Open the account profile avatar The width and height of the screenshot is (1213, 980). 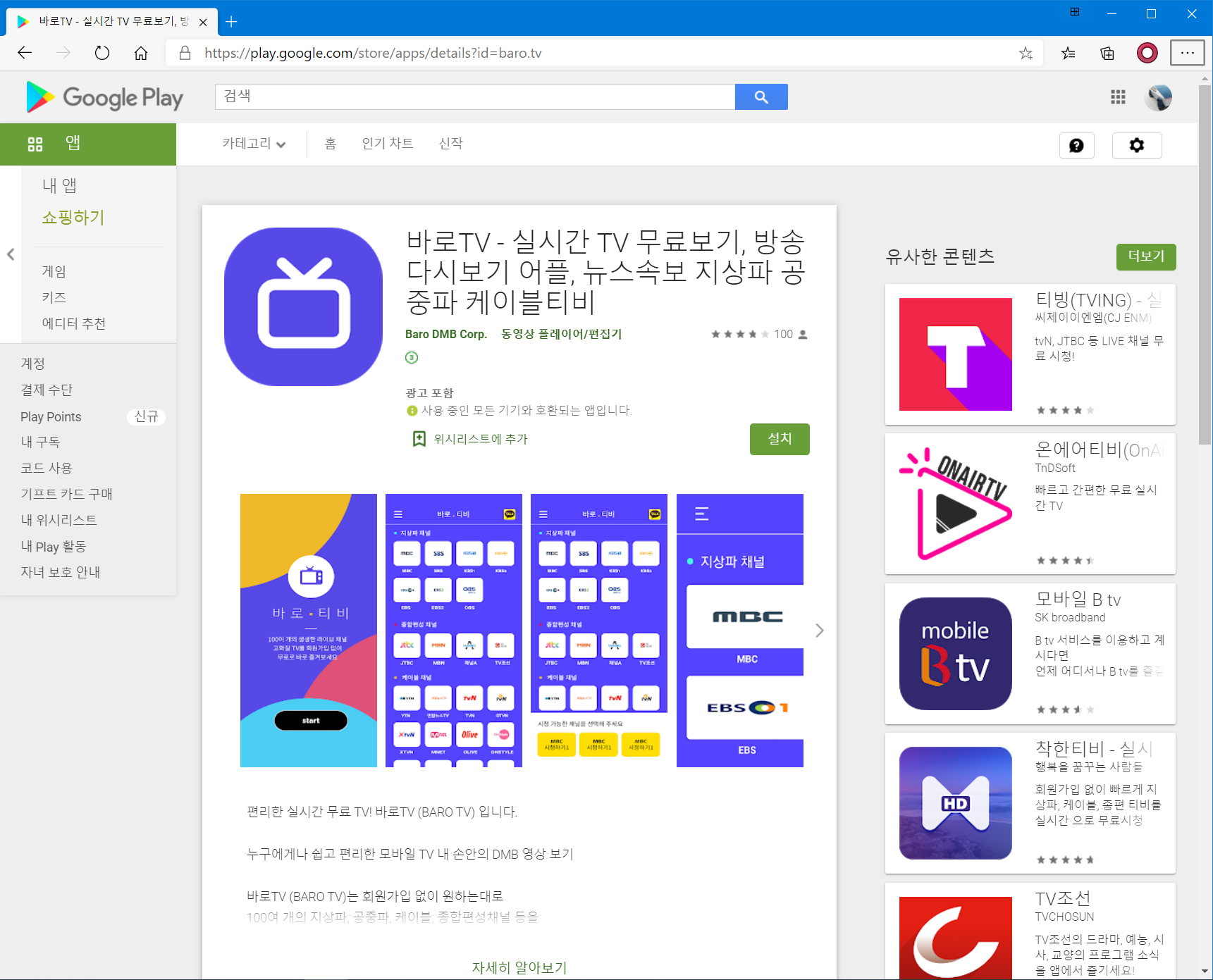[1159, 97]
